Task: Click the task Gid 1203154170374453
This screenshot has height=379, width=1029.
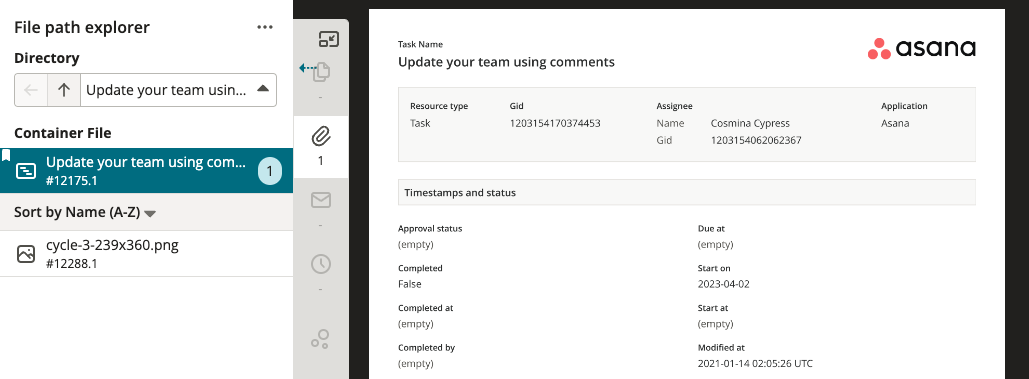Action: pyautogui.click(x=555, y=123)
